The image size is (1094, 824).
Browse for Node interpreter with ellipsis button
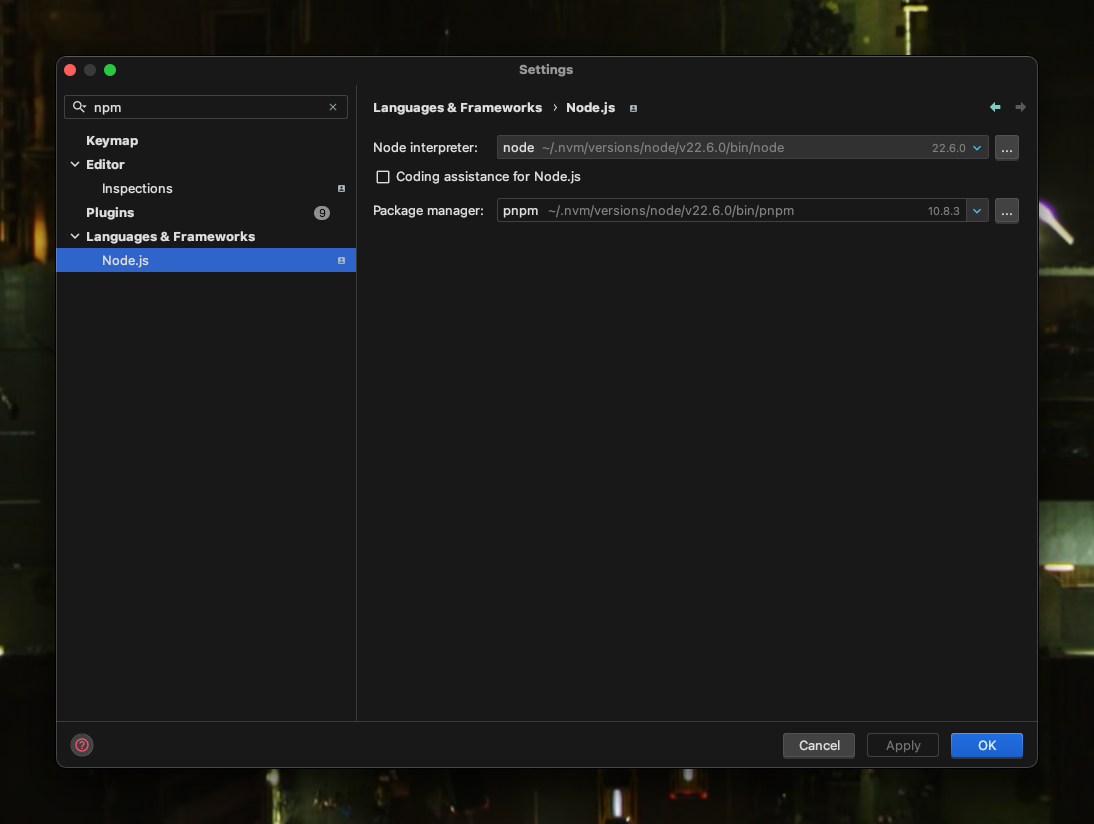[1006, 148]
